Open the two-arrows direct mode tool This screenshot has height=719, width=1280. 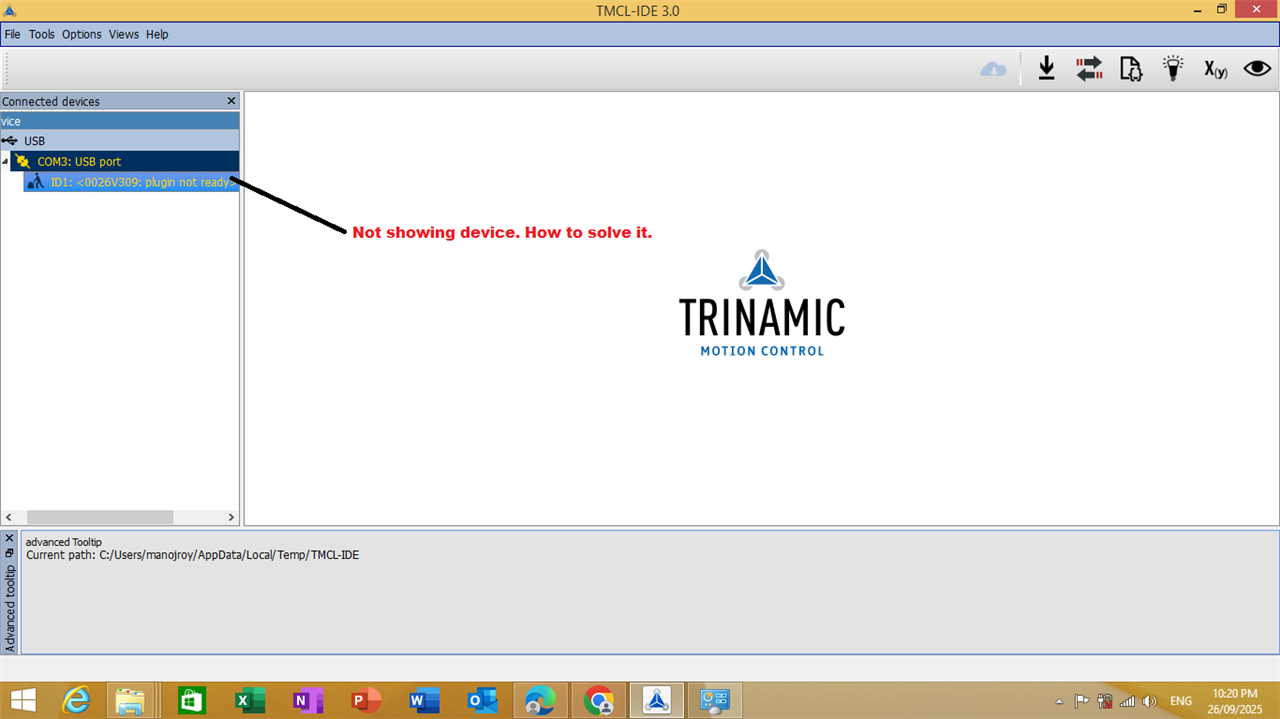point(1089,68)
